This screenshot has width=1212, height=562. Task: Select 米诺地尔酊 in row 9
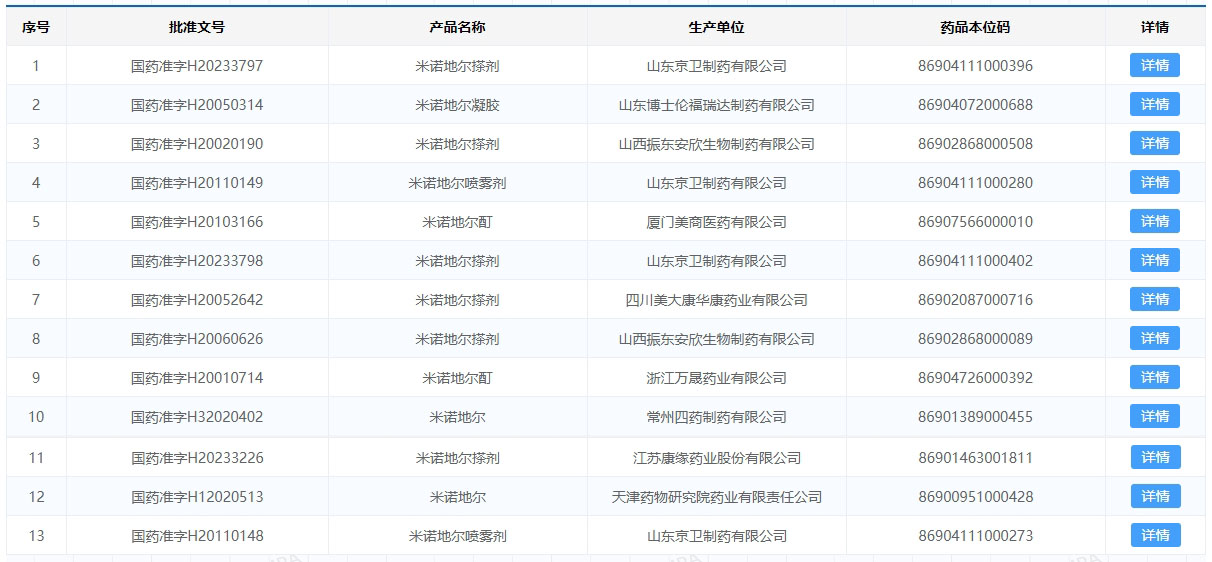(457, 378)
